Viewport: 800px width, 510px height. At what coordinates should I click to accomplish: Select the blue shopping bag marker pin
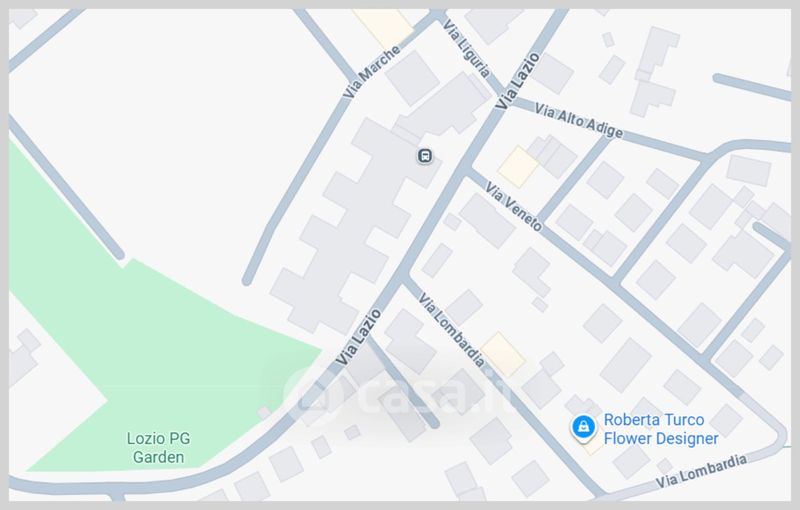(583, 427)
